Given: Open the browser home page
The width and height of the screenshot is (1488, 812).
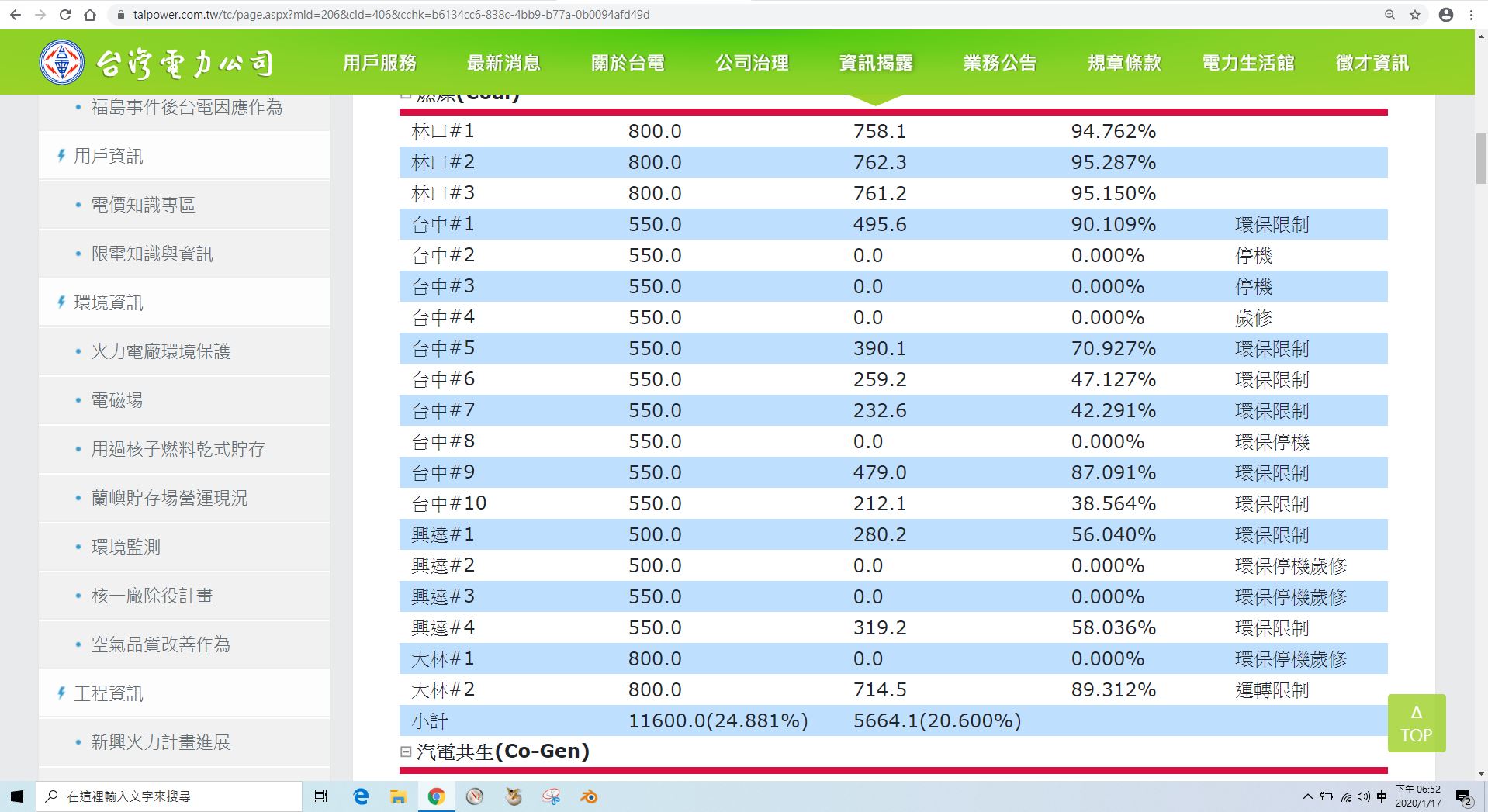Looking at the screenshot, I should pyautogui.click(x=90, y=15).
